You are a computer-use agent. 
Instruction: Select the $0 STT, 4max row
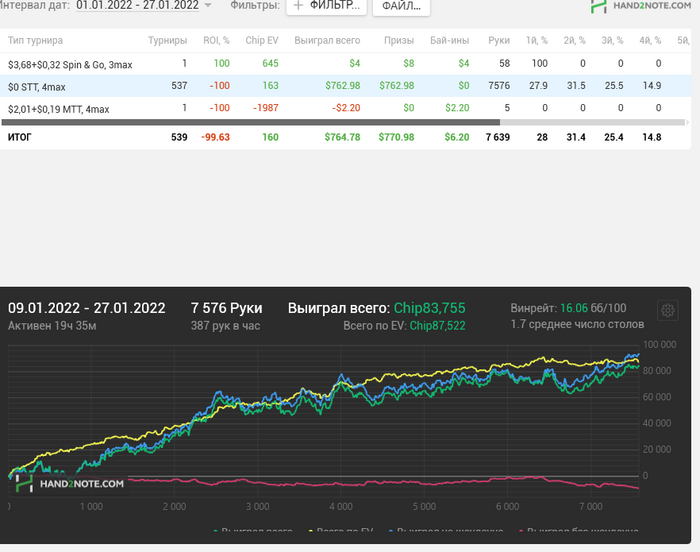pyautogui.click(x=346, y=86)
